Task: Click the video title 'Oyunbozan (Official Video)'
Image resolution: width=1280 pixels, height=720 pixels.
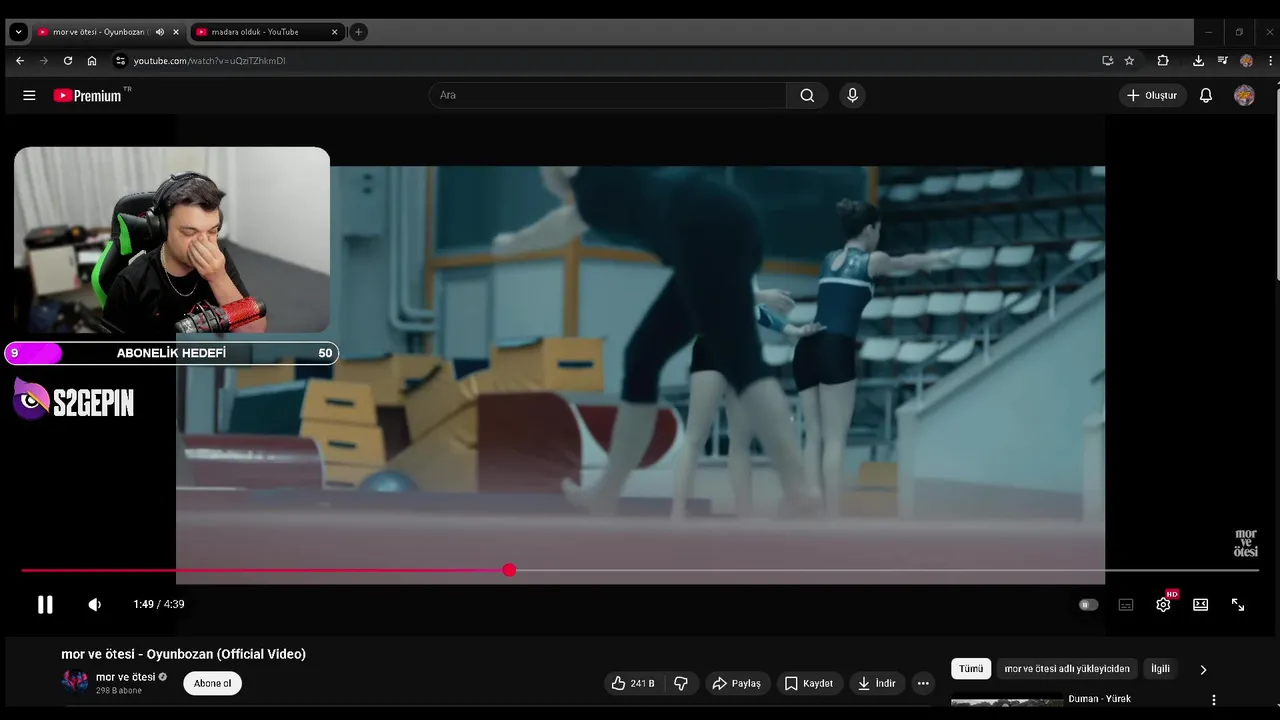Action: click(x=226, y=654)
